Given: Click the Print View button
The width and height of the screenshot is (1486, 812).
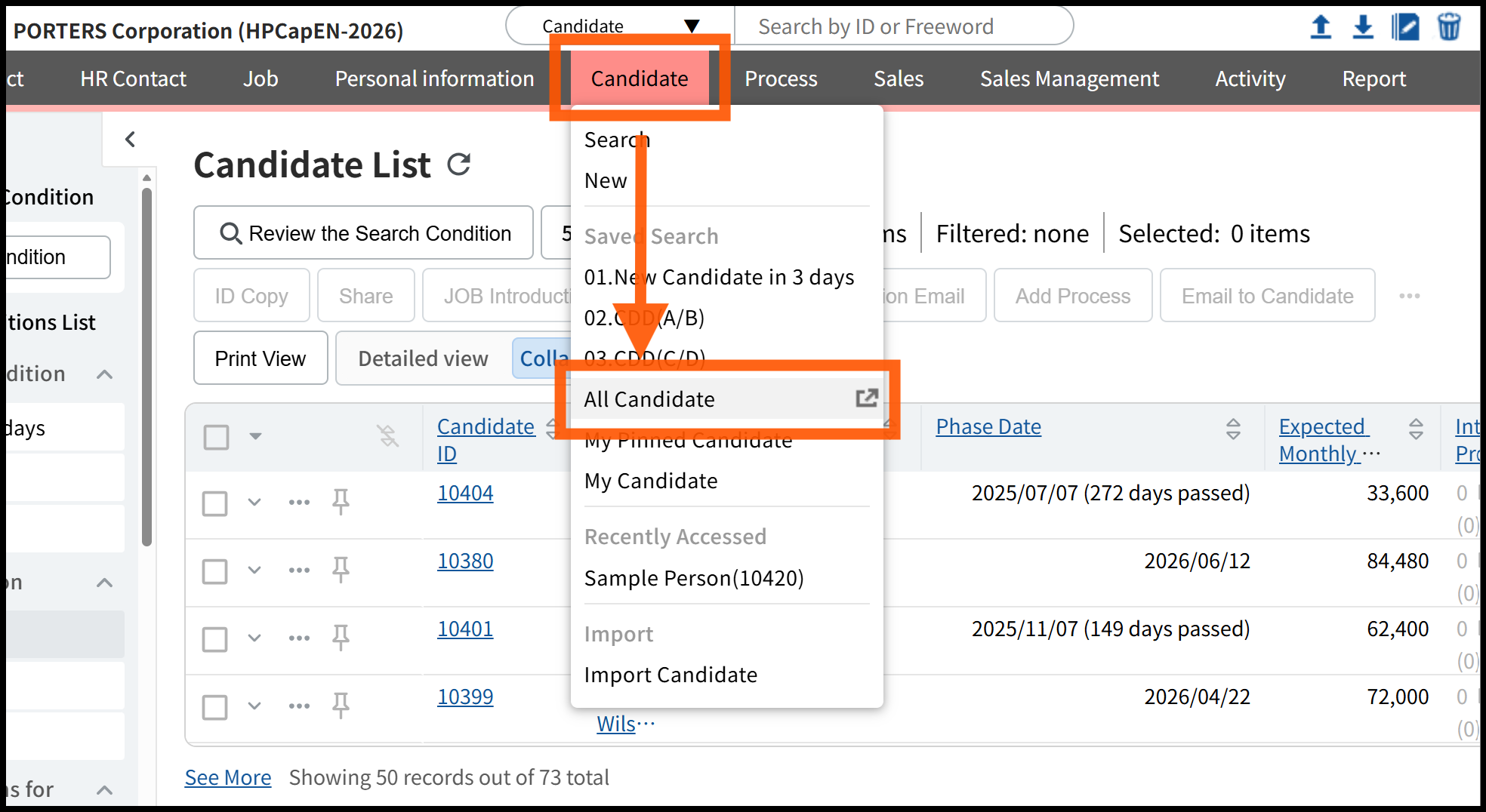Looking at the screenshot, I should 261,358.
